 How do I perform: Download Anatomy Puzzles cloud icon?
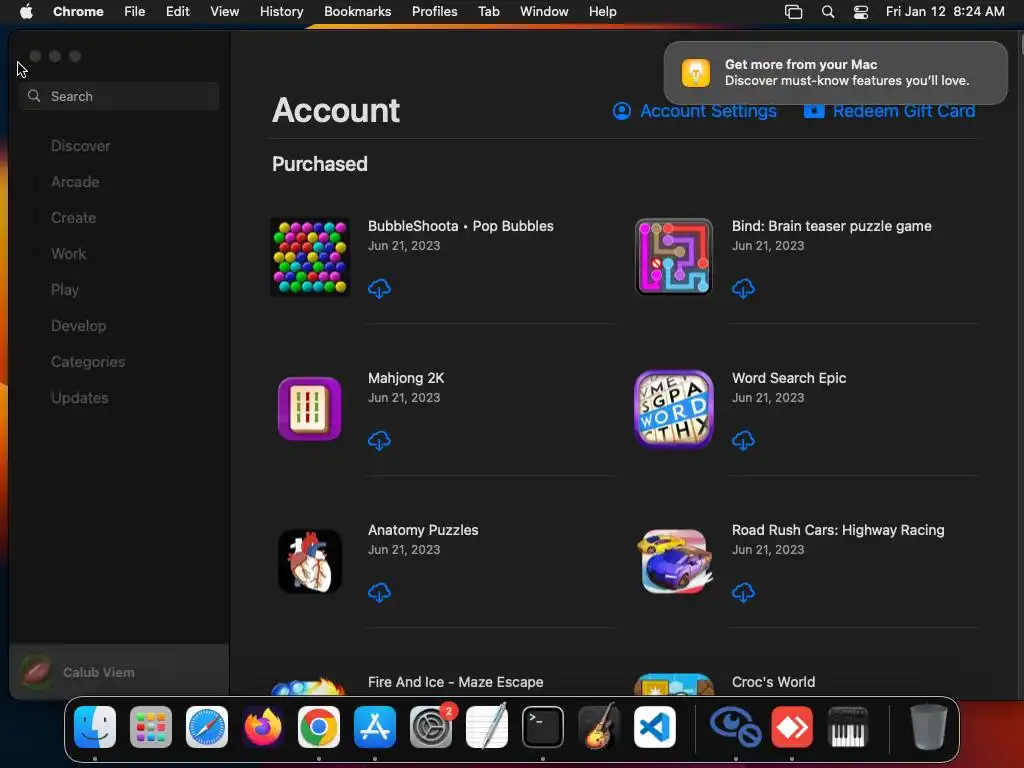[379, 592]
